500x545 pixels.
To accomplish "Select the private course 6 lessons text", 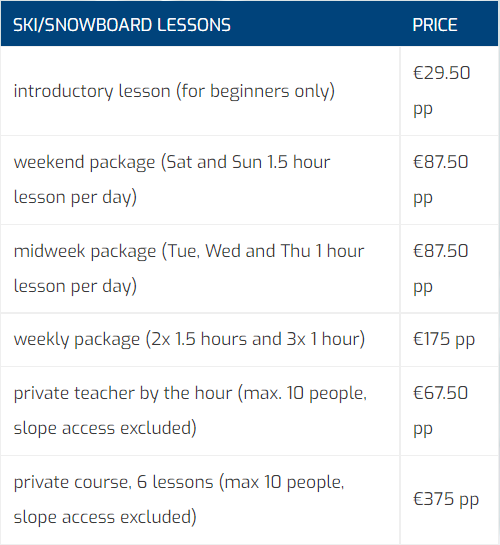I will click(x=179, y=500).
